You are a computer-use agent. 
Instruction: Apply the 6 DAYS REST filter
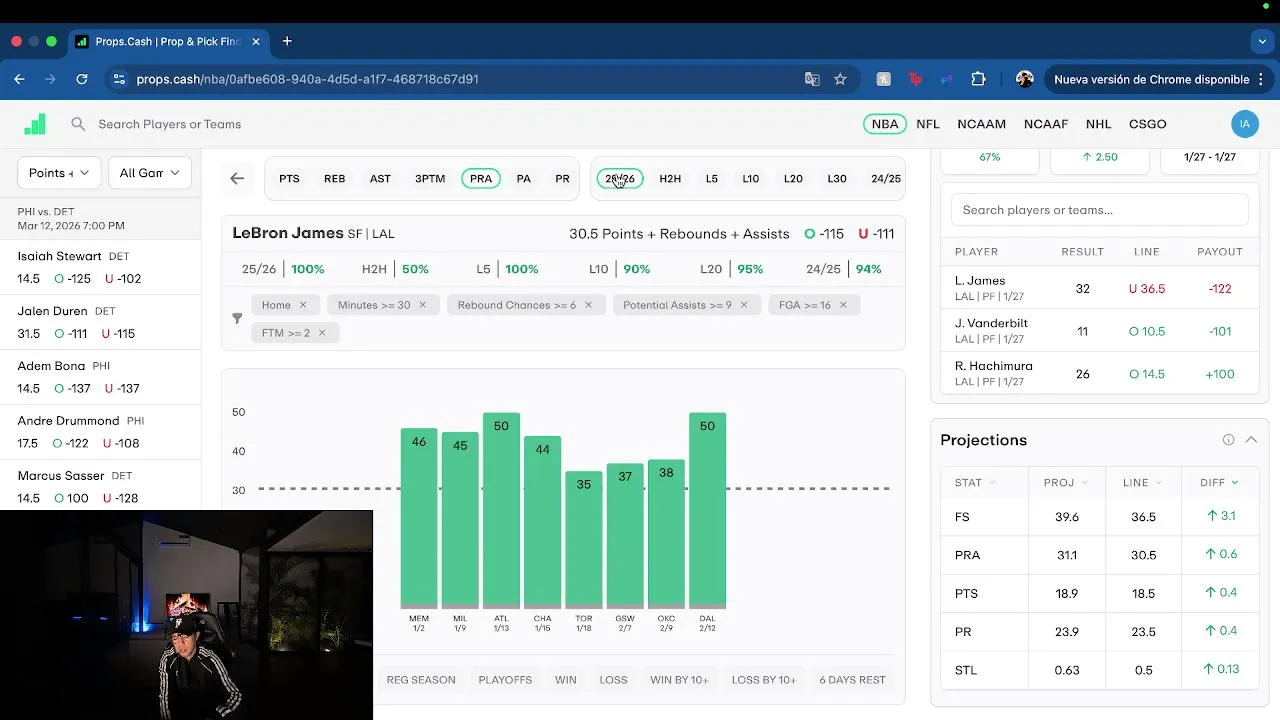(x=852, y=680)
